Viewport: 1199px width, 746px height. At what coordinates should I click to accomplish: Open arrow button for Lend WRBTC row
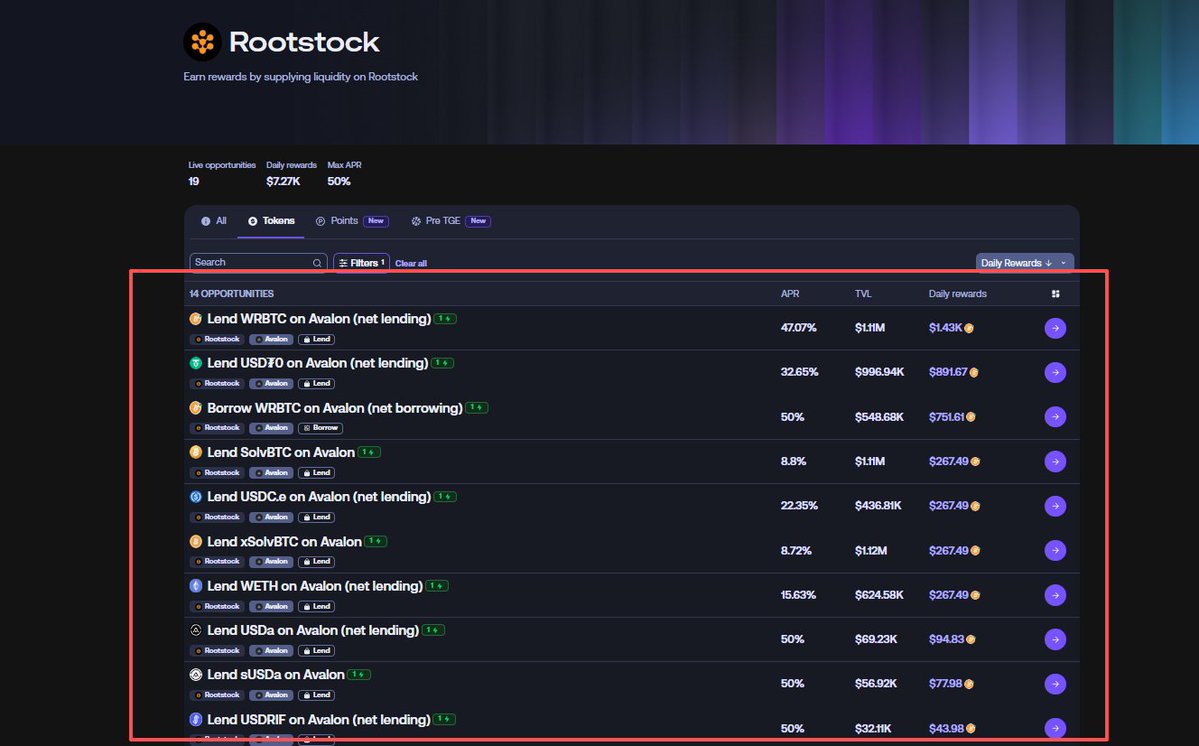click(x=1055, y=328)
